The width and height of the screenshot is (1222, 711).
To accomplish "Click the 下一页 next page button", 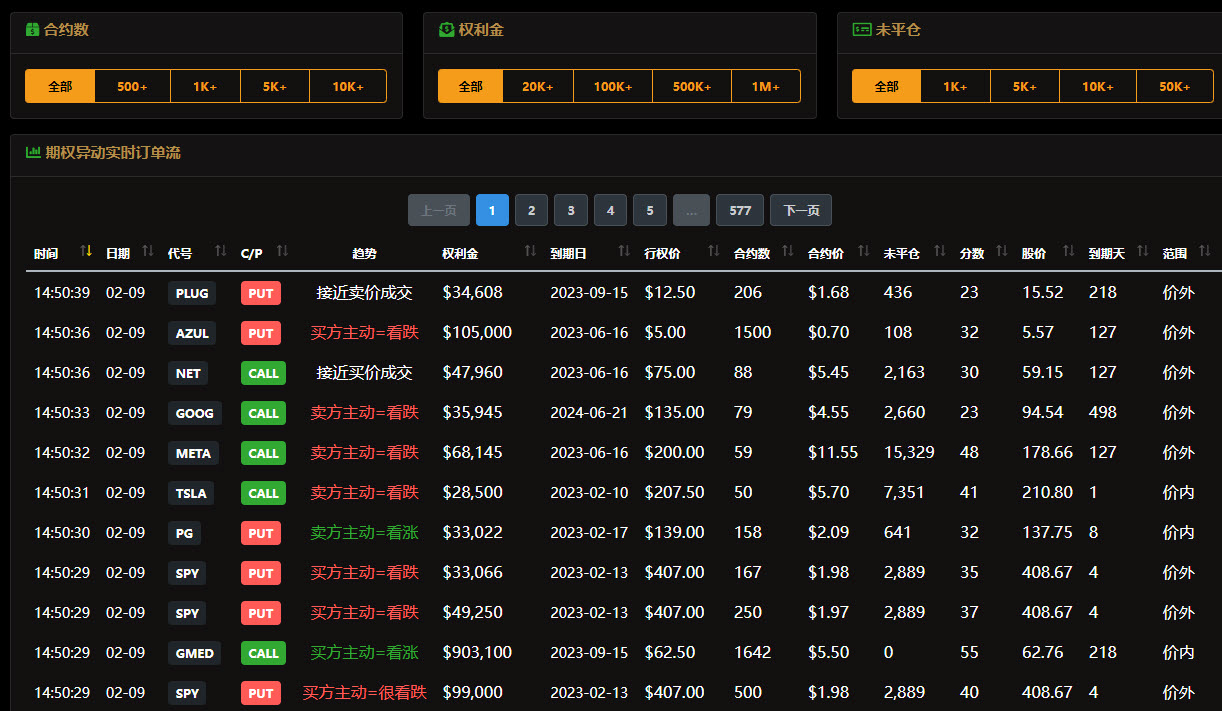I will (x=801, y=210).
